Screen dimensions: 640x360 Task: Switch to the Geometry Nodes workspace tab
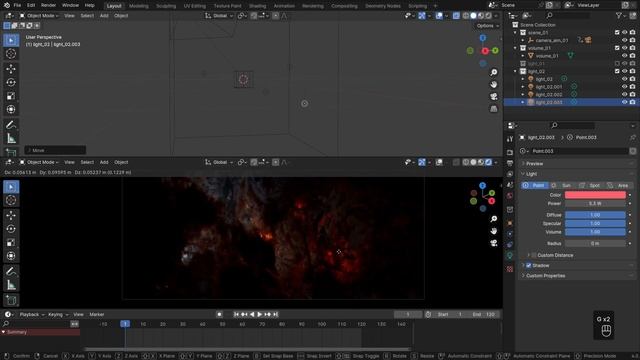[382, 6]
